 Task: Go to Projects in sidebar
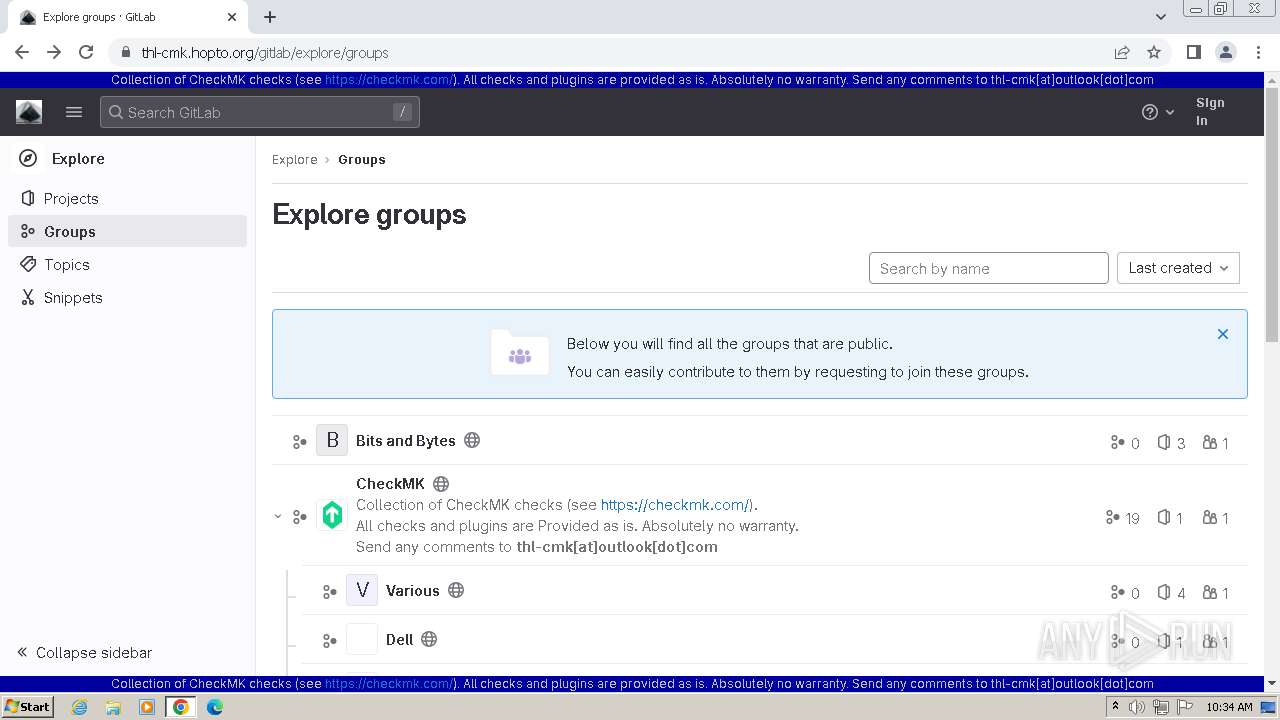[x=127, y=198]
